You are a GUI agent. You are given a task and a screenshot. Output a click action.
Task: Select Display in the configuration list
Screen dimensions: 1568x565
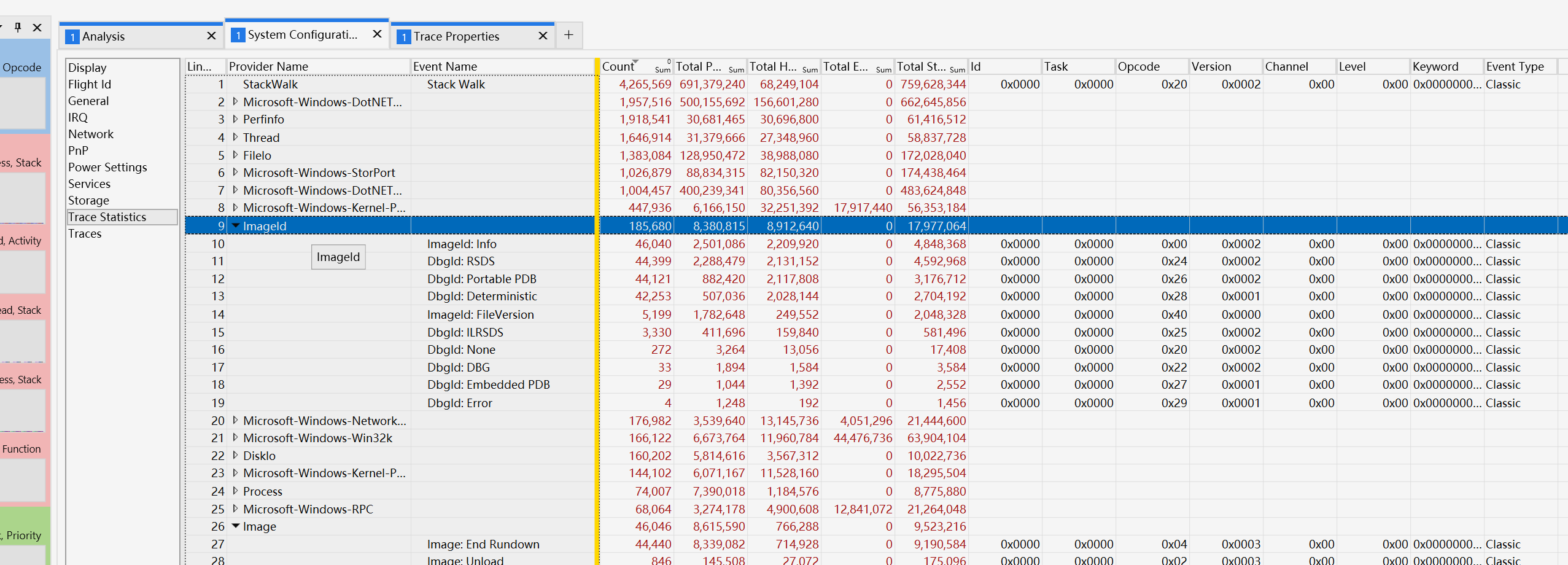(87, 68)
